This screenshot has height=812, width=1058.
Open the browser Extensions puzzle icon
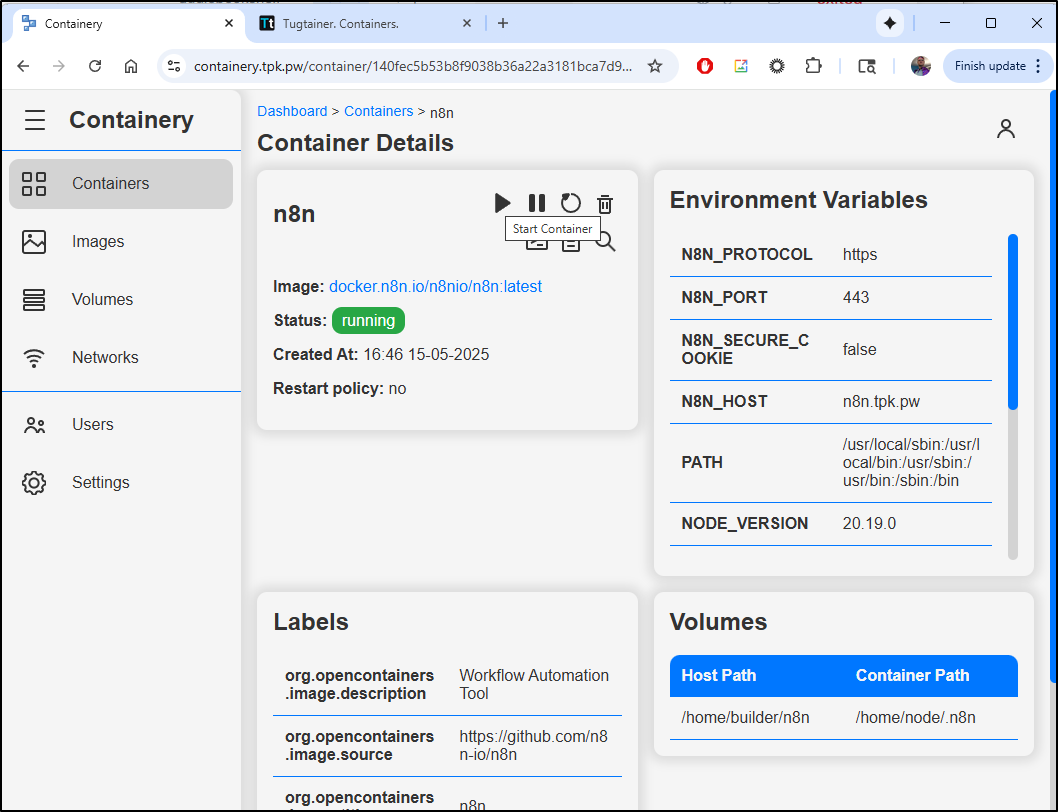pyautogui.click(x=813, y=66)
